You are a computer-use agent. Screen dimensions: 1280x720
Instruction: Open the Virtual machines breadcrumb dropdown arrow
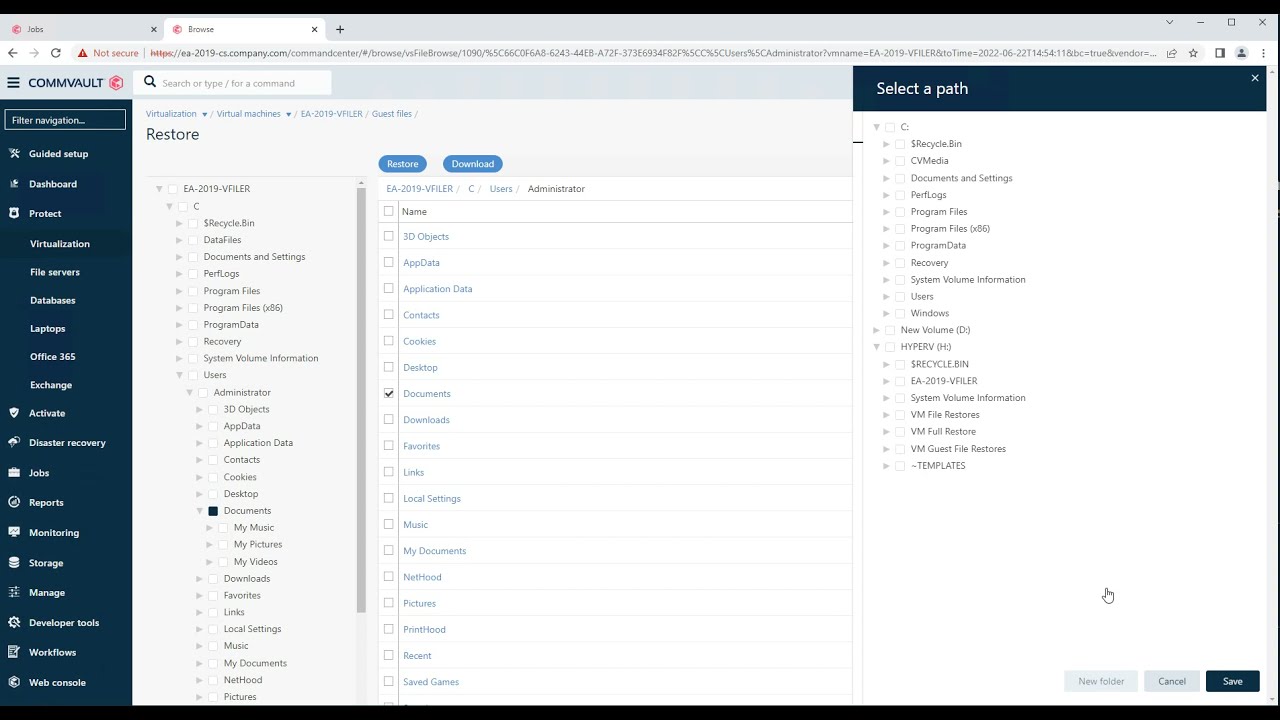pyautogui.click(x=288, y=114)
